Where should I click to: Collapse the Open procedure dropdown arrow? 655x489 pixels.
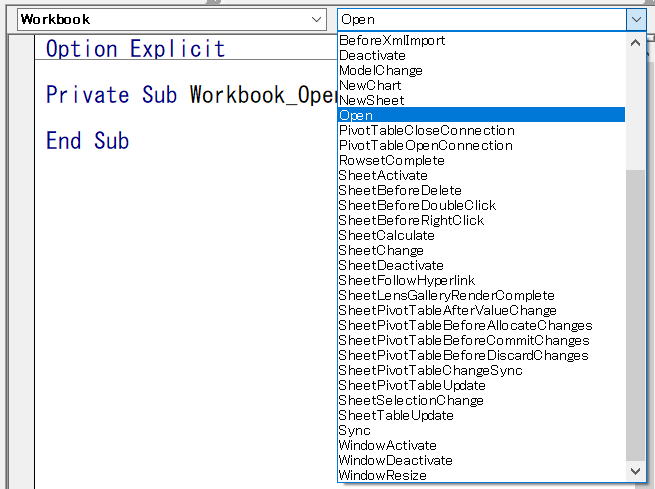pos(635,19)
